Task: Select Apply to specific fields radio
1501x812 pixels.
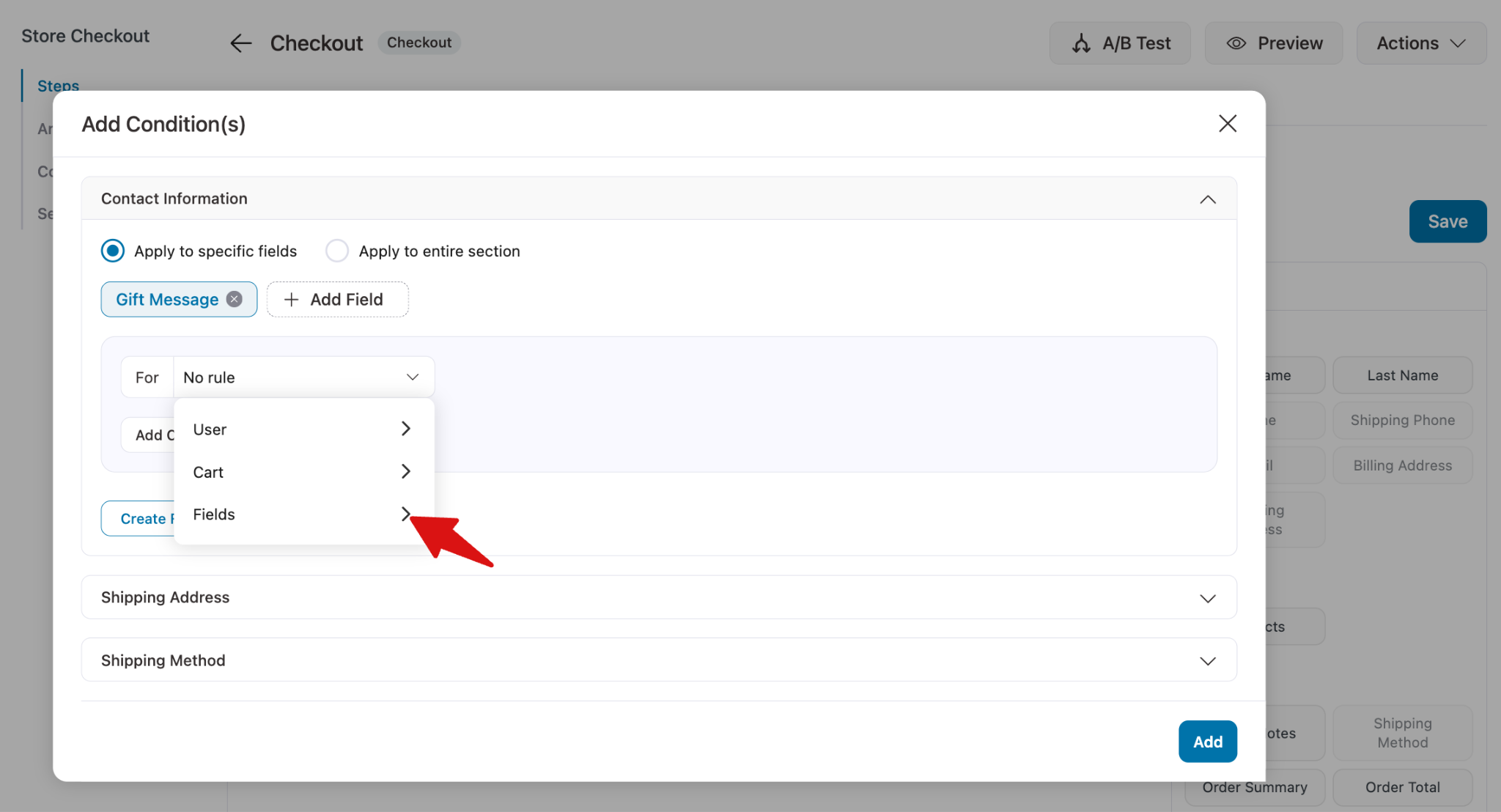Action: [113, 251]
